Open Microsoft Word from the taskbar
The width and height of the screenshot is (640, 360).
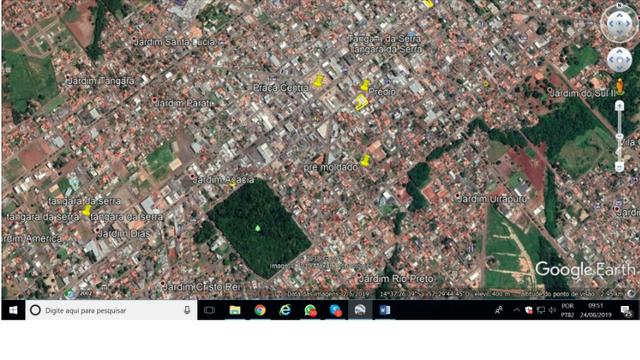385,311
